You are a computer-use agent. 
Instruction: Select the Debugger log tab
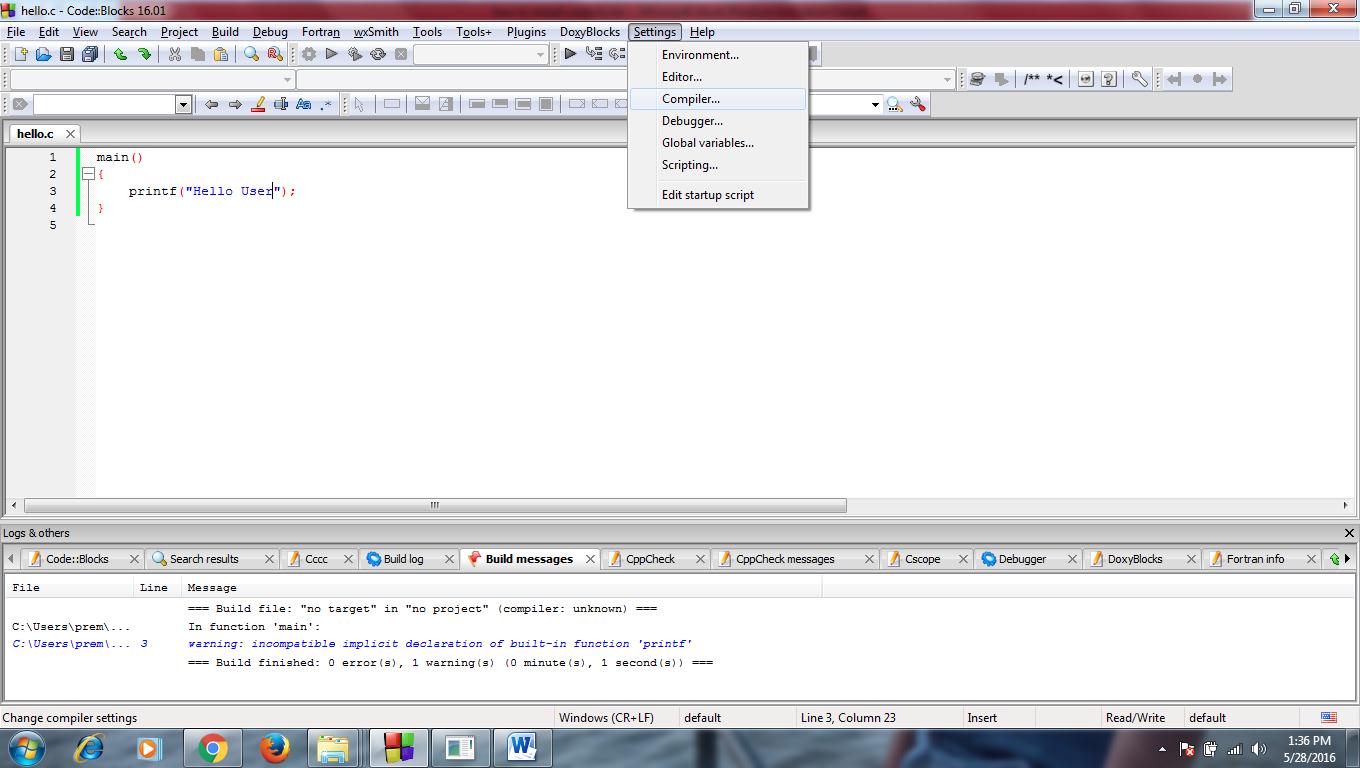tap(1022, 559)
